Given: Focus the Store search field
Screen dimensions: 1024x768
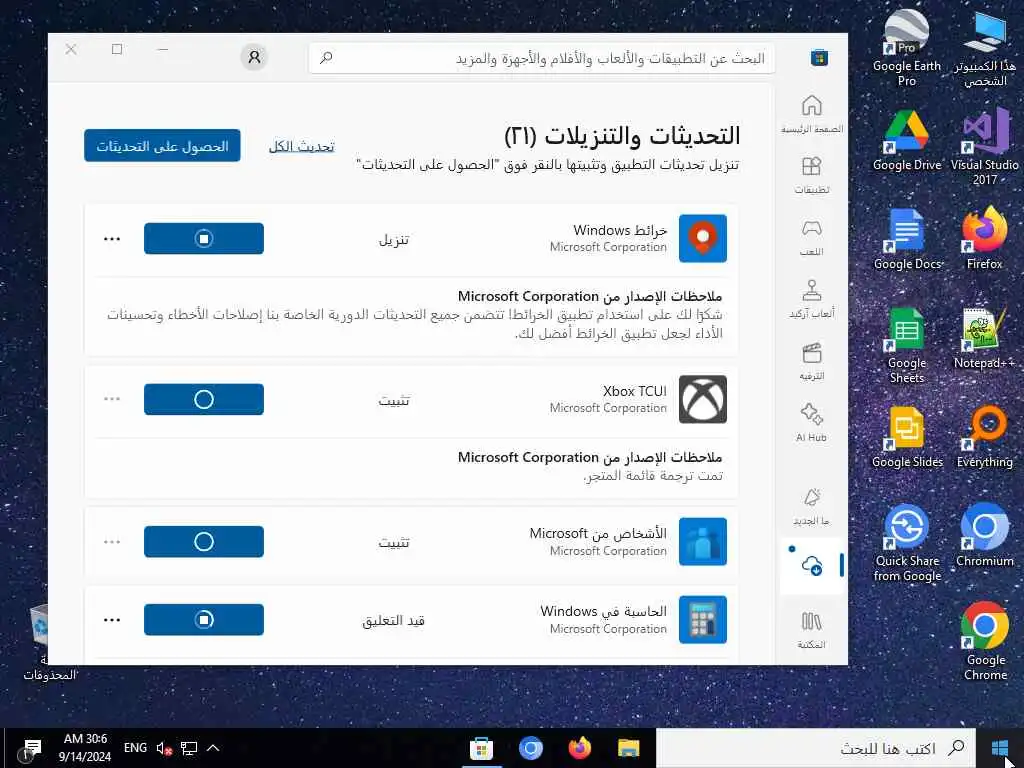Looking at the screenshot, I should (x=541, y=58).
